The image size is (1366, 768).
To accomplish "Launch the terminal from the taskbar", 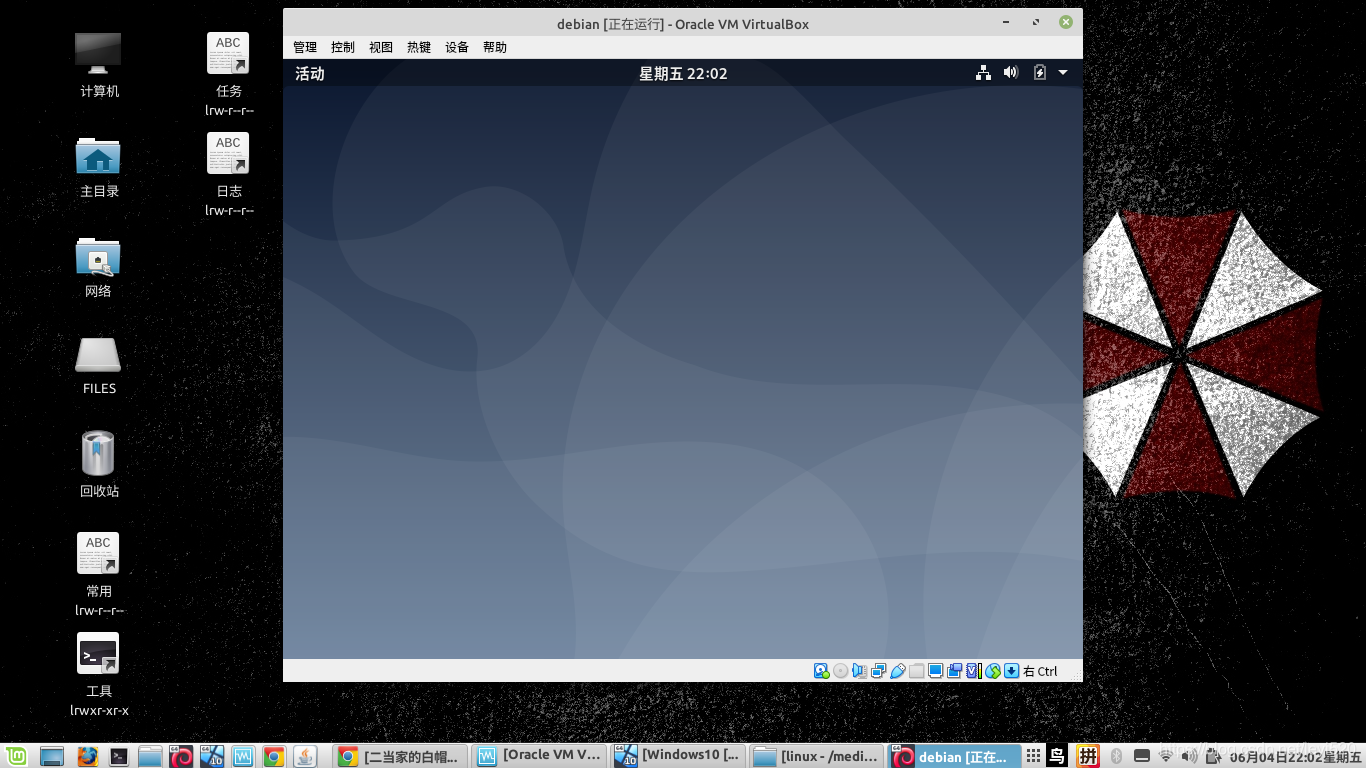I will coord(118,757).
